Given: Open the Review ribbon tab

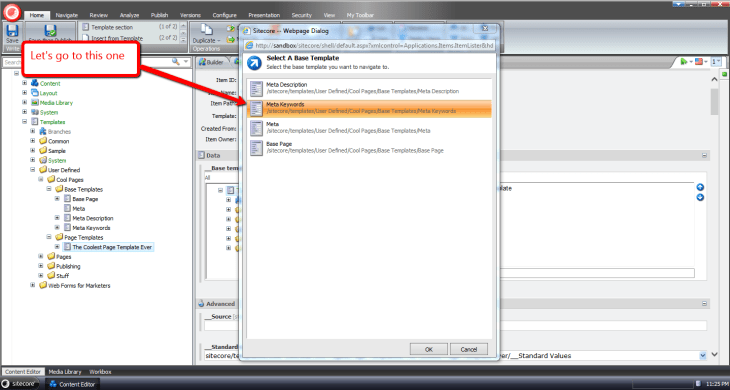Looking at the screenshot, I should pyautogui.click(x=99, y=15).
